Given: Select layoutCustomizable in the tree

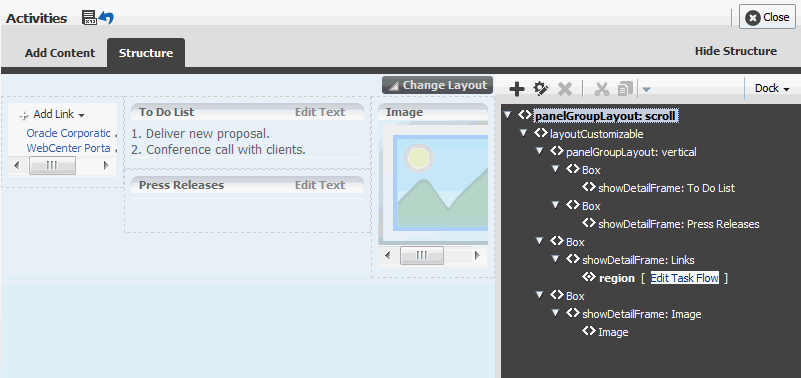Looking at the screenshot, I should (596, 134).
